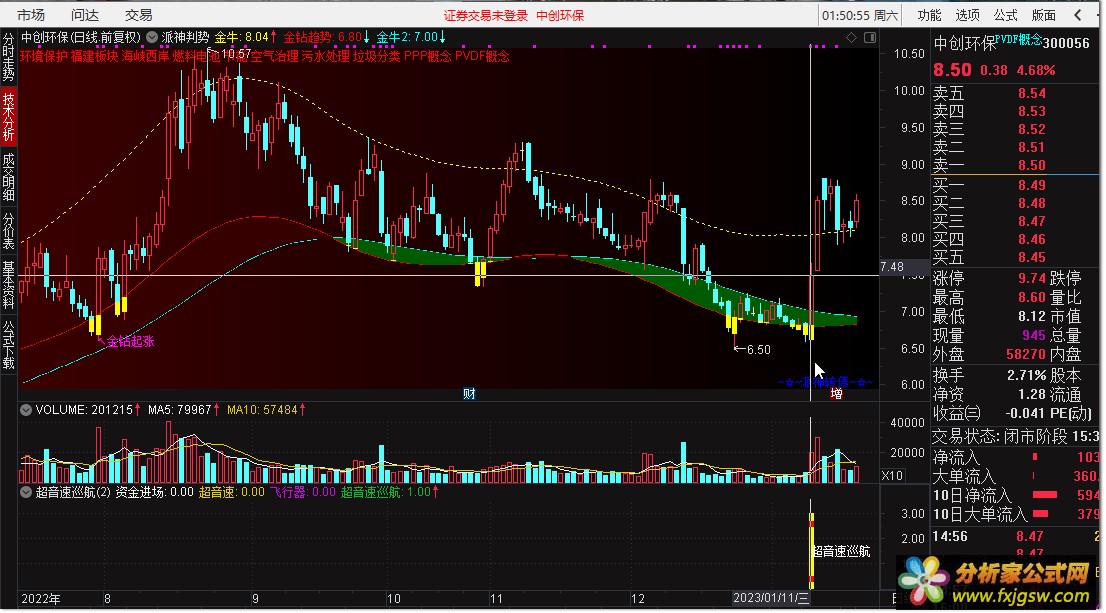
Task: Click the X10 volume scale label
Action: point(892,475)
